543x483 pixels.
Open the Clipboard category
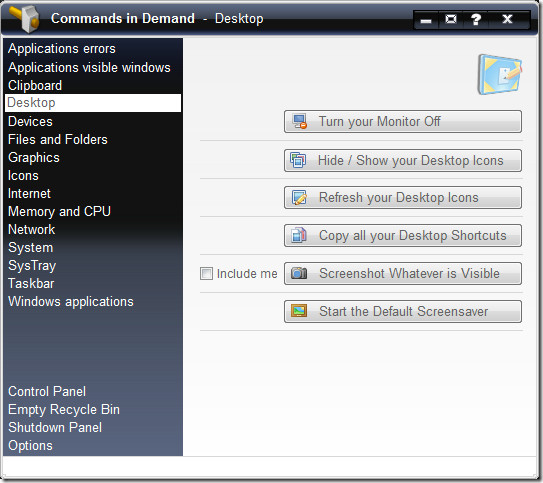[x=35, y=86]
